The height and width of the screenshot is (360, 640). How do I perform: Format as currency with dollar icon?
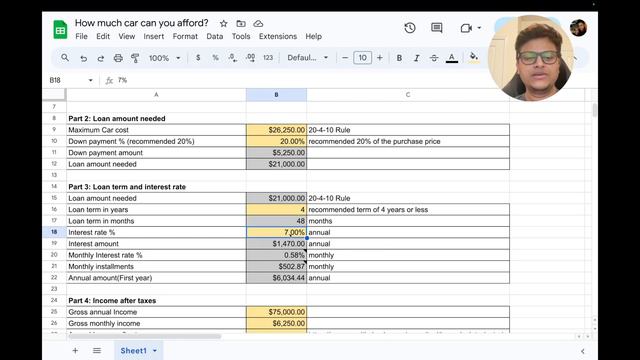pyautogui.click(x=198, y=58)
